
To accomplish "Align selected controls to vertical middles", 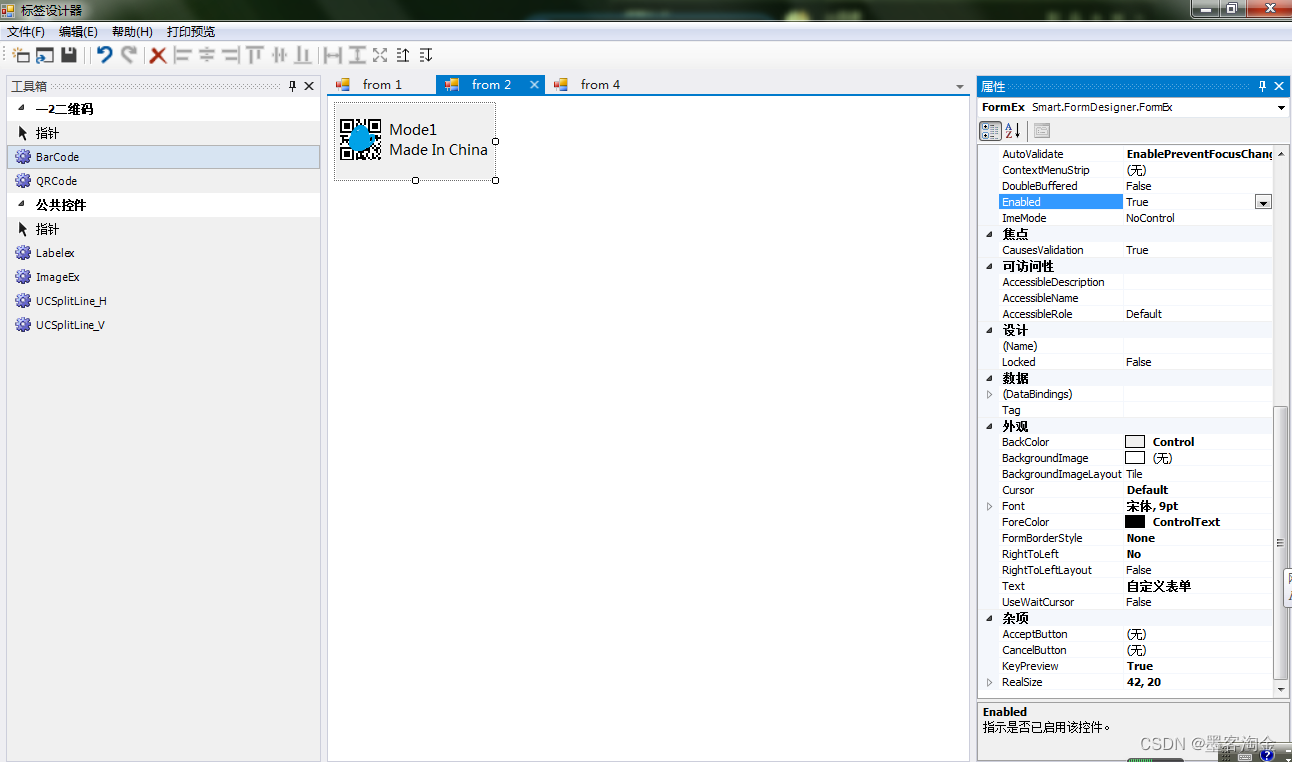I will pyautogui.click(x=279, y=55).
